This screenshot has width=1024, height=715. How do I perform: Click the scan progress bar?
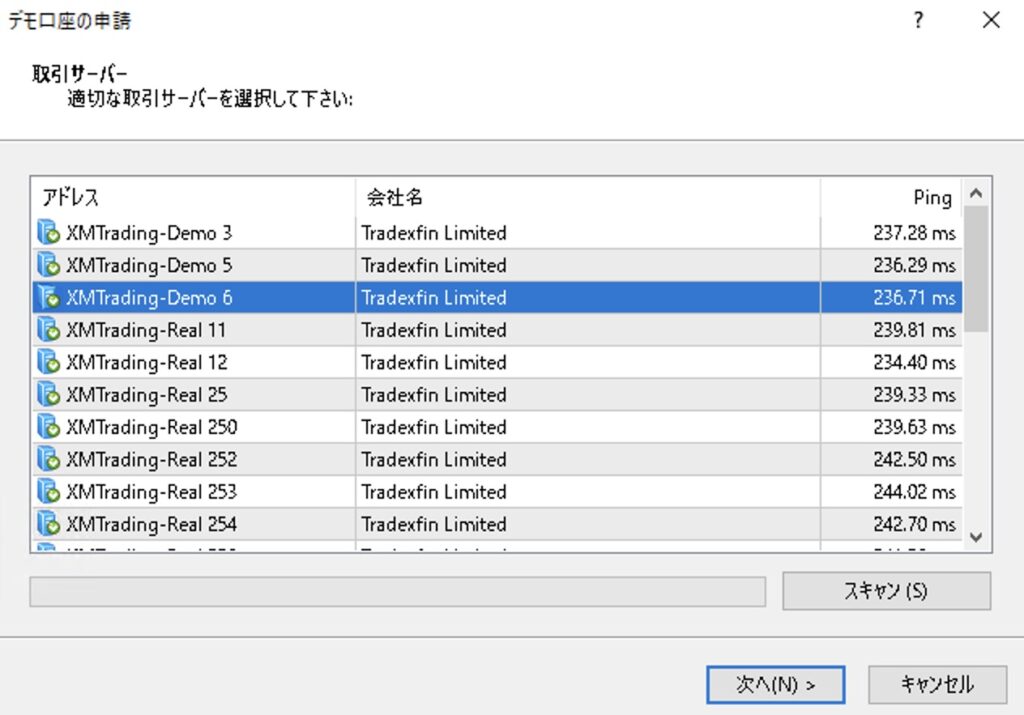click(398, 592)
